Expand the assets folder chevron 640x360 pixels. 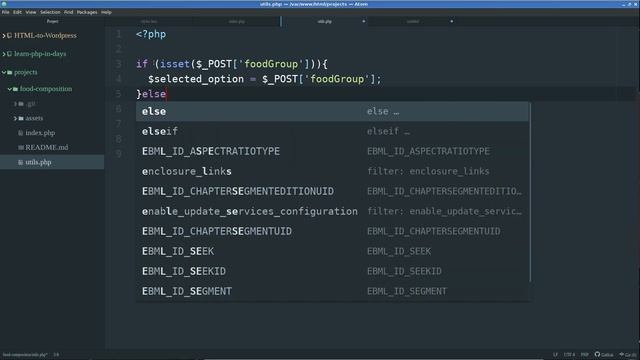point(16,118)
